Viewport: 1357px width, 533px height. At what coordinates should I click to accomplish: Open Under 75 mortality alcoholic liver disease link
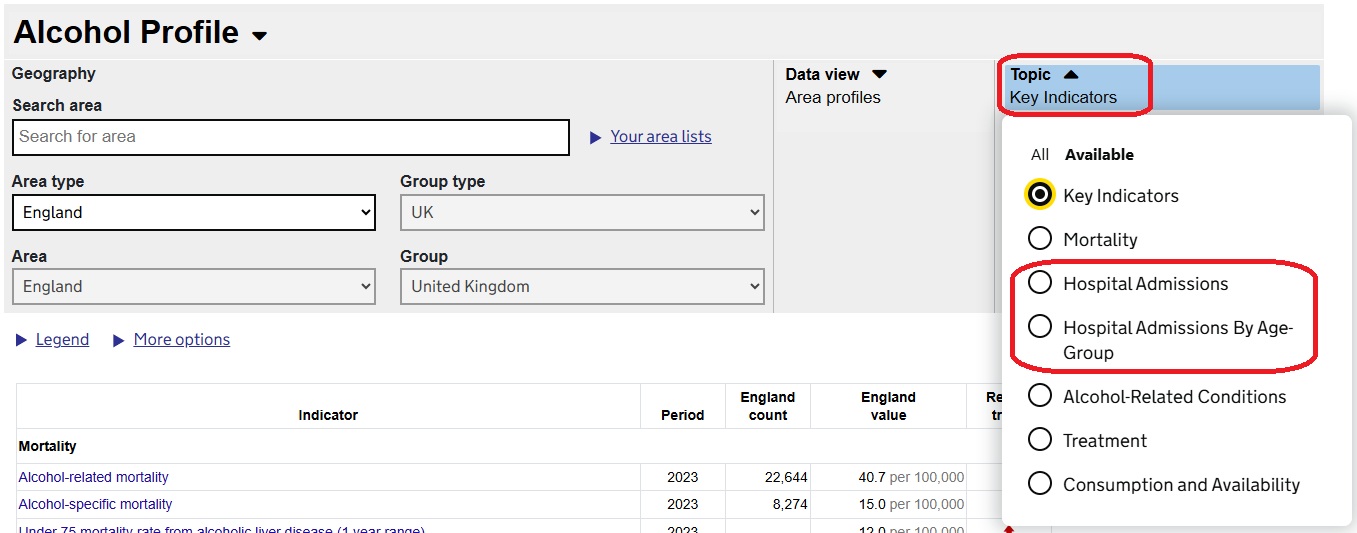tap(221, 528)
